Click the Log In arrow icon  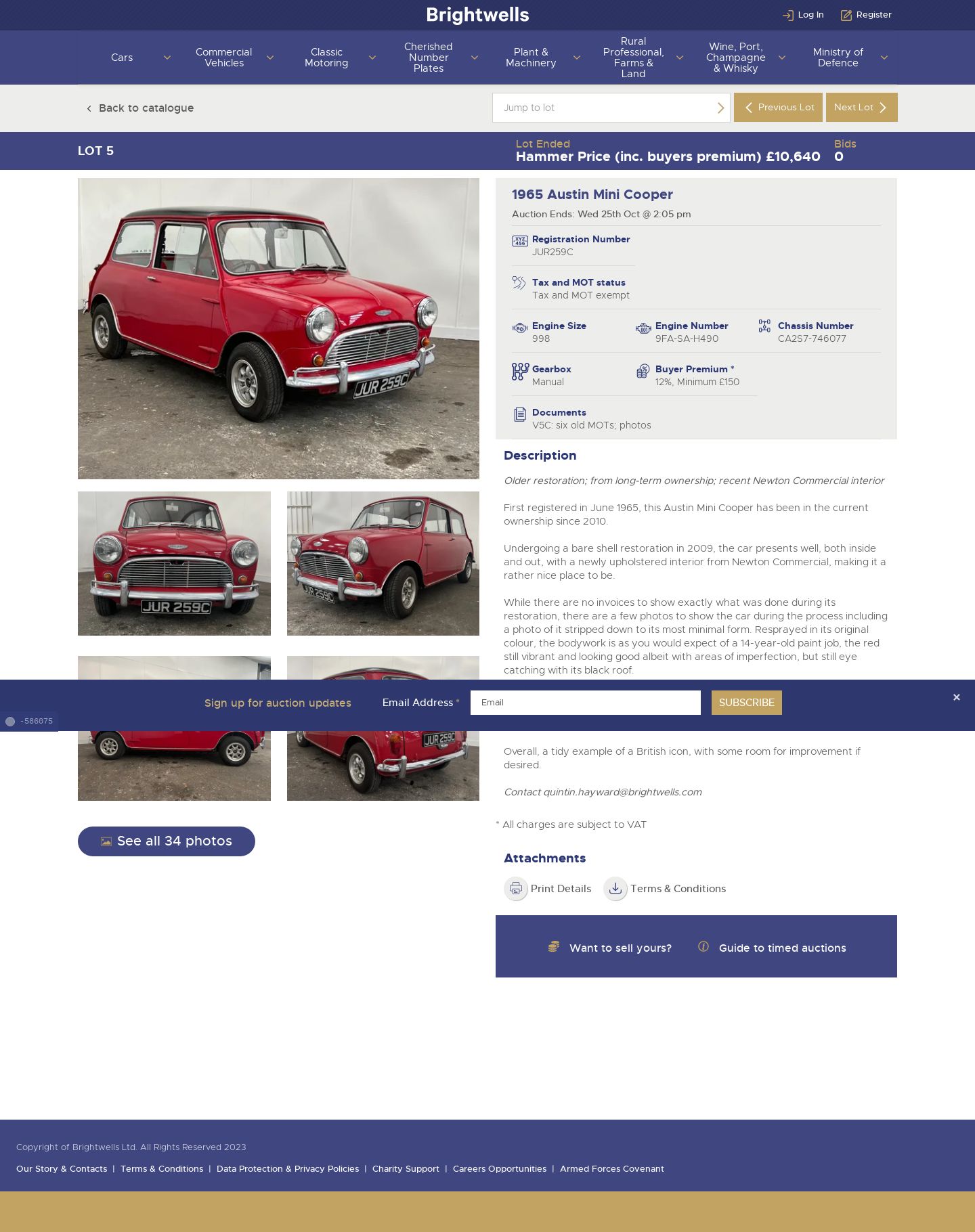tap(787, 15)
